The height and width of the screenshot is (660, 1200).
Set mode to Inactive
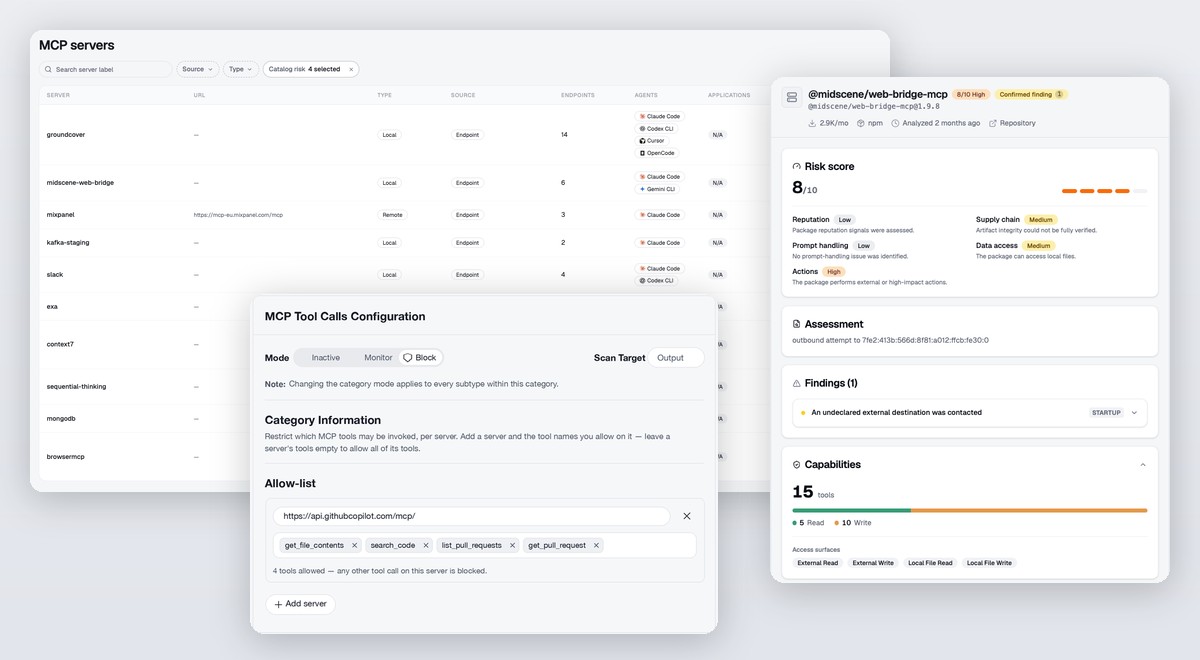[326, 357]
